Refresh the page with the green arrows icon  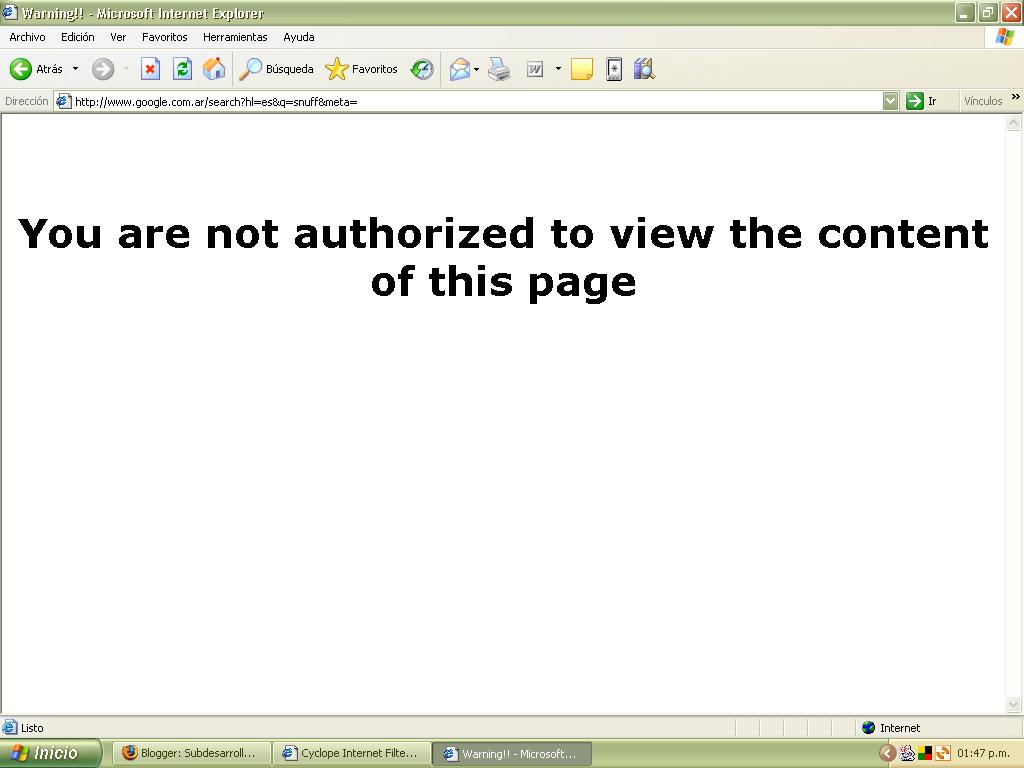[182, 69]
